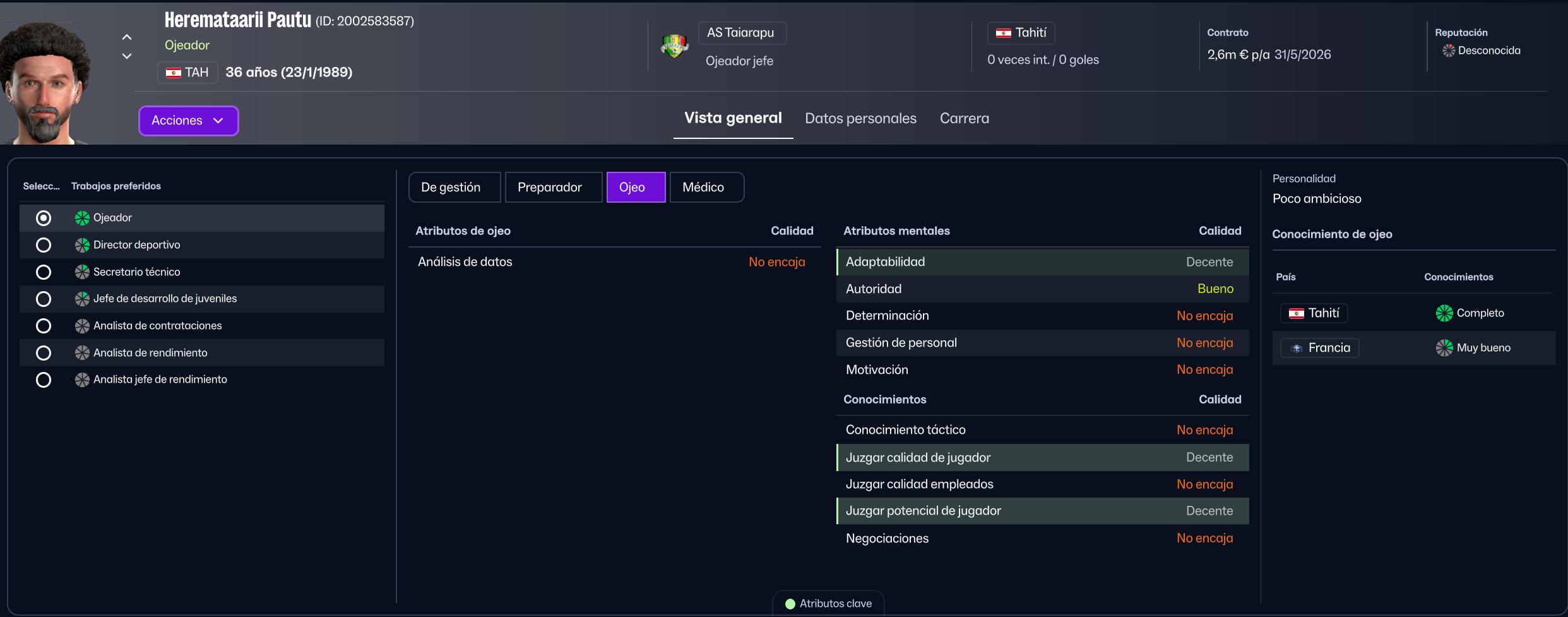Click the Muy bueno knowledge level icon
This screenshot has height=617, width=1568.
(1444, 348)
